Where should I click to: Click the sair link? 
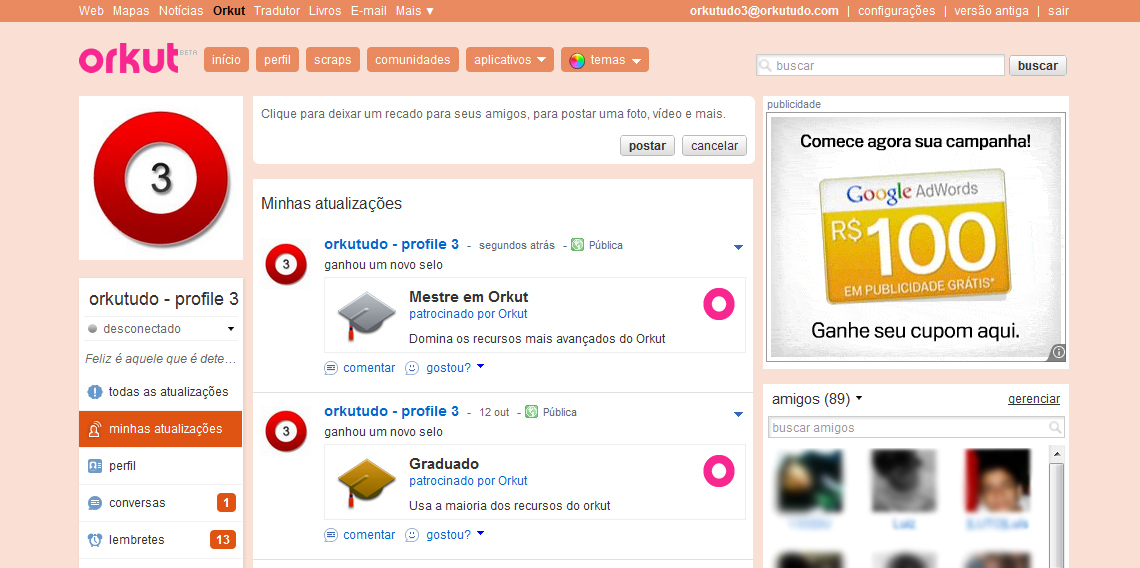click(1059, 11)
